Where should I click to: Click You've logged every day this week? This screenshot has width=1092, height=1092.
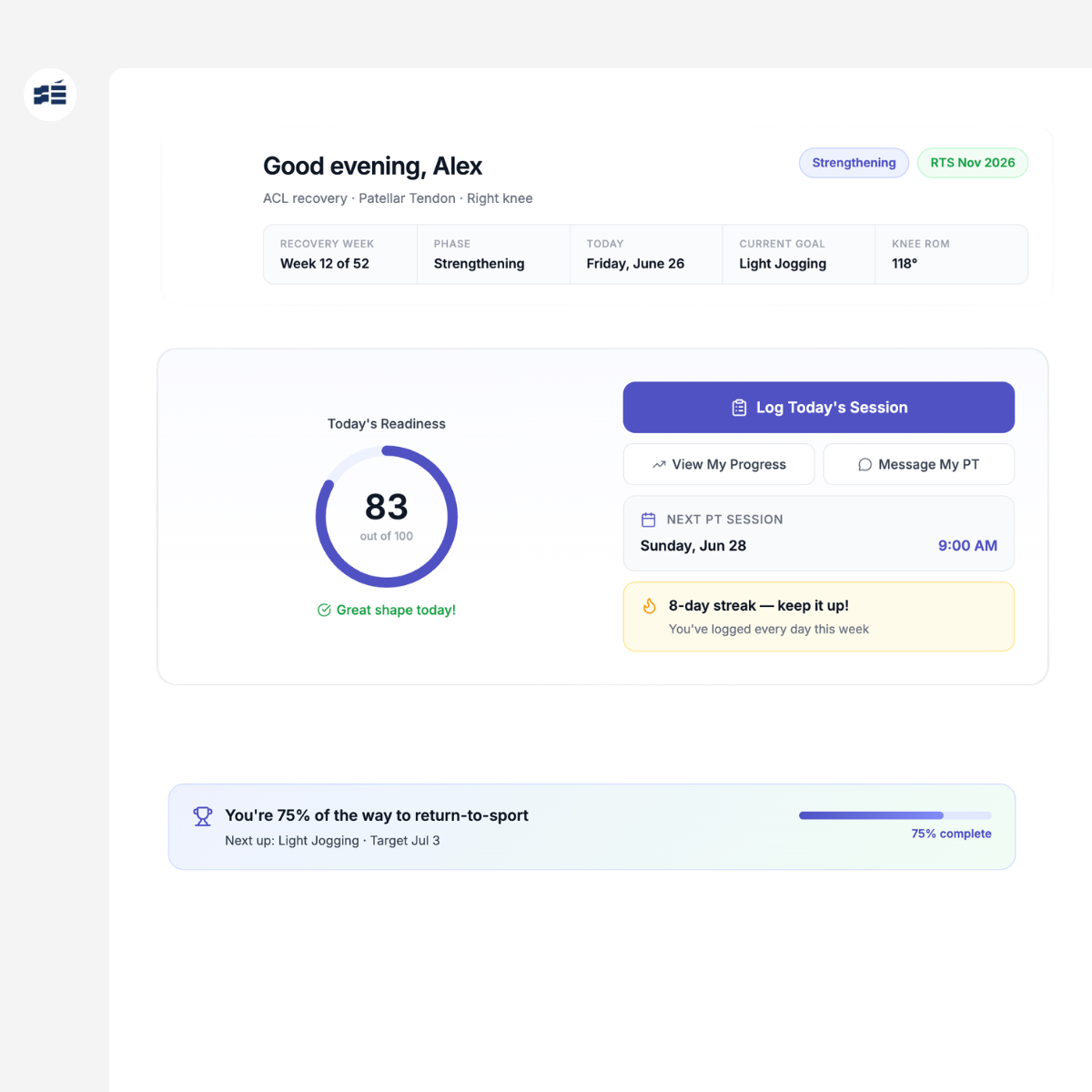(769, 629)
